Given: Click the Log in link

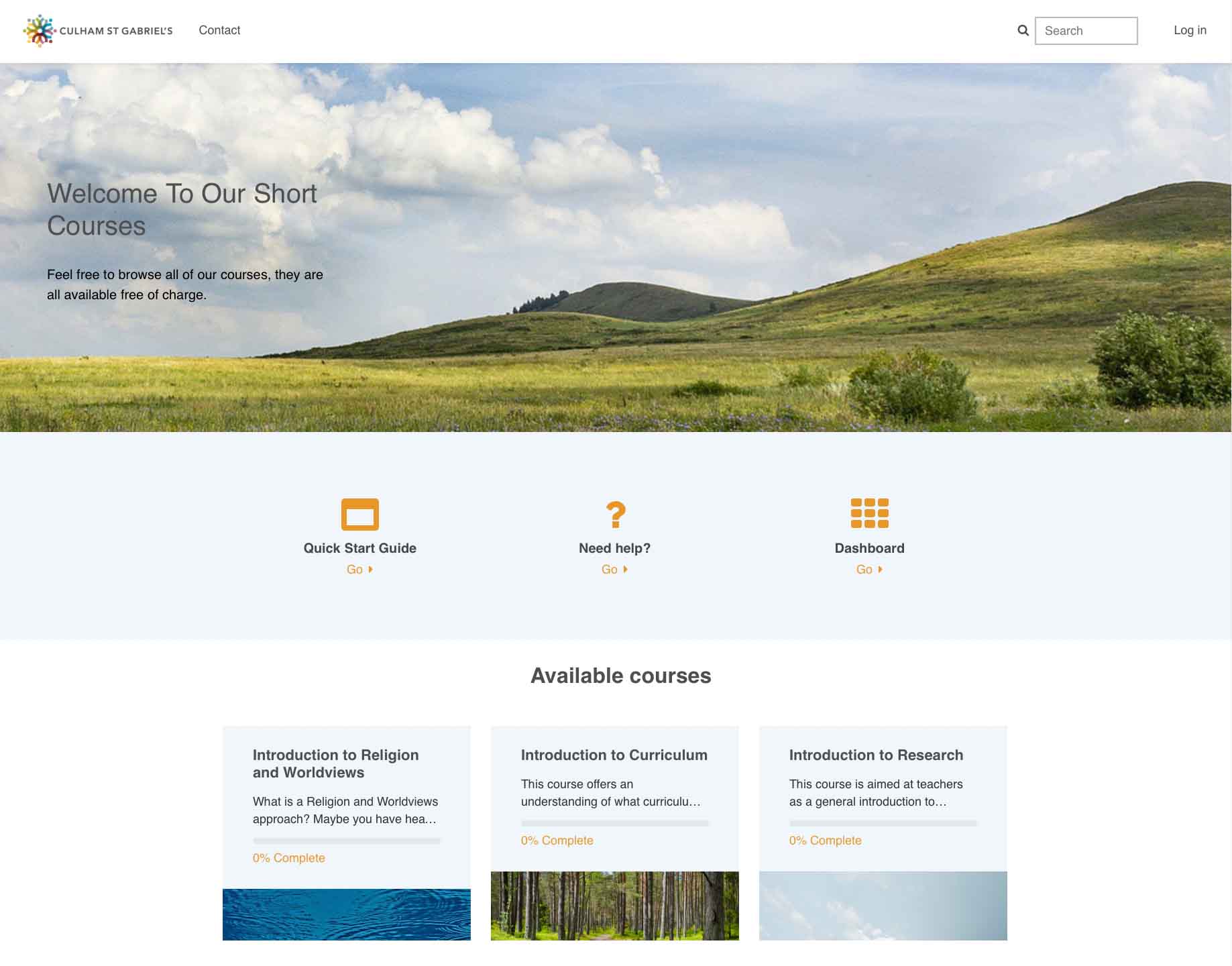Looking at the screenshot, I should (1189, 30).
